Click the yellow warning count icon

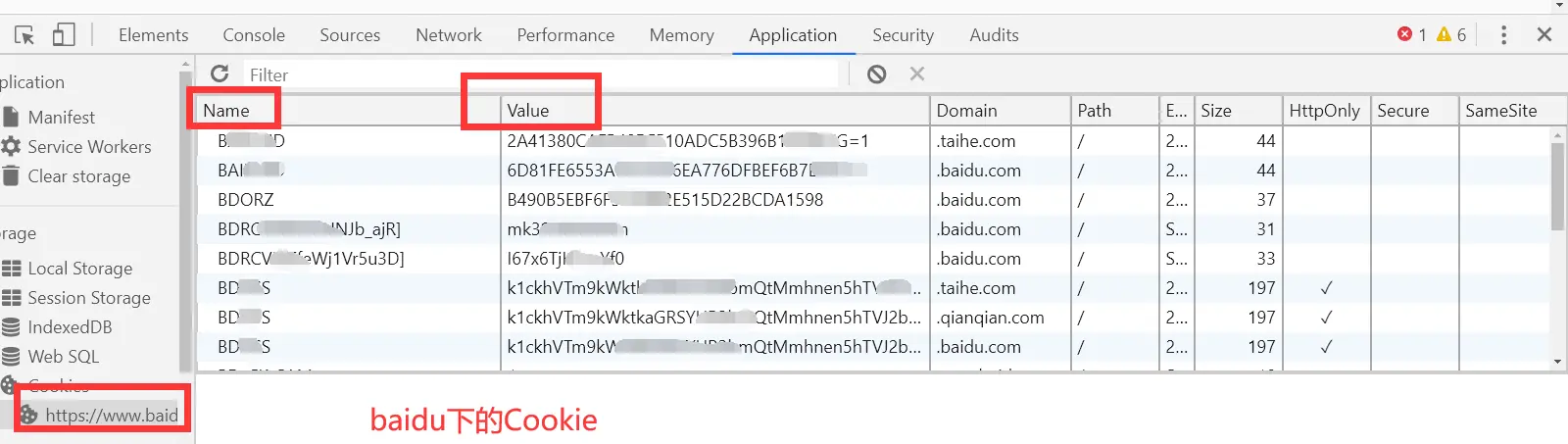click(1444, 34)
